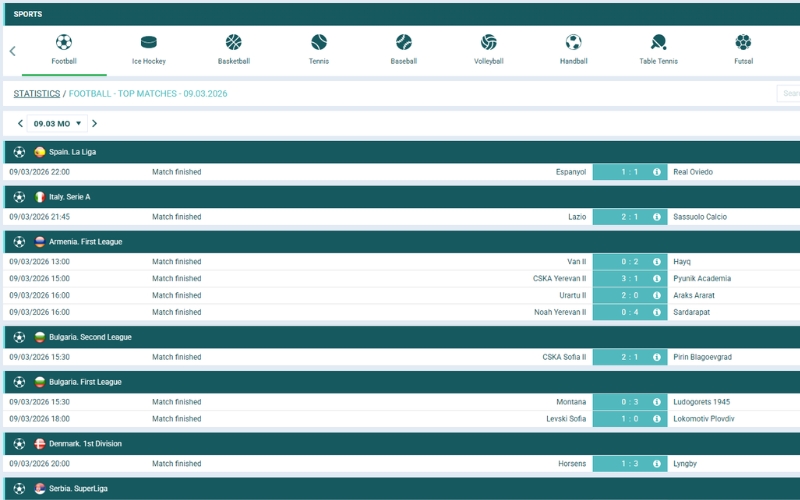Click the Sassuolo Calcio team name
800x500 pixels.
(700, 217)
